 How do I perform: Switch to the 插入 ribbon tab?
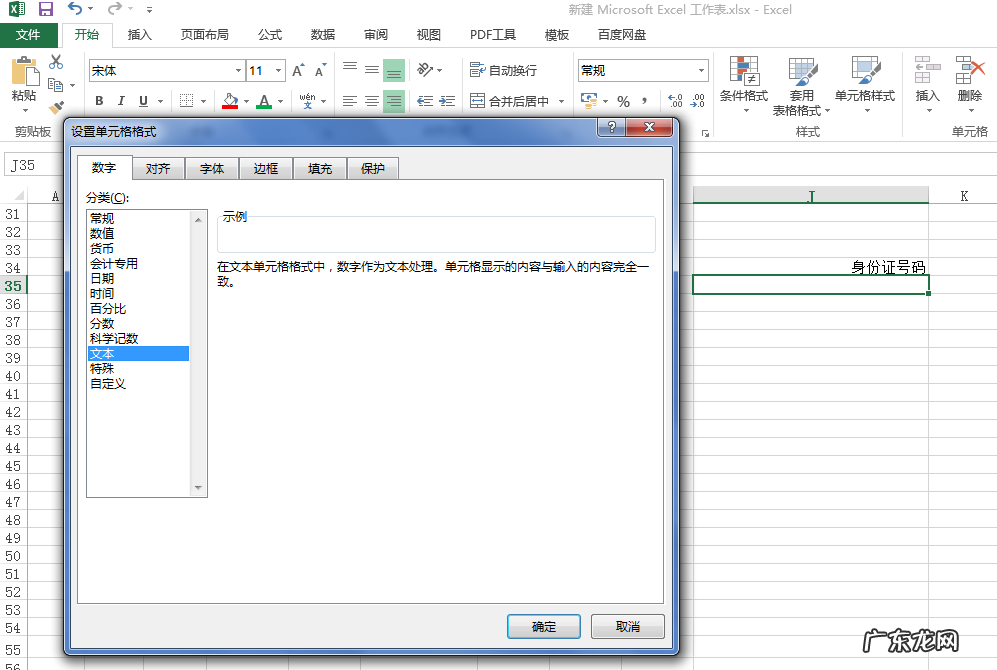[x=139, y=34]
